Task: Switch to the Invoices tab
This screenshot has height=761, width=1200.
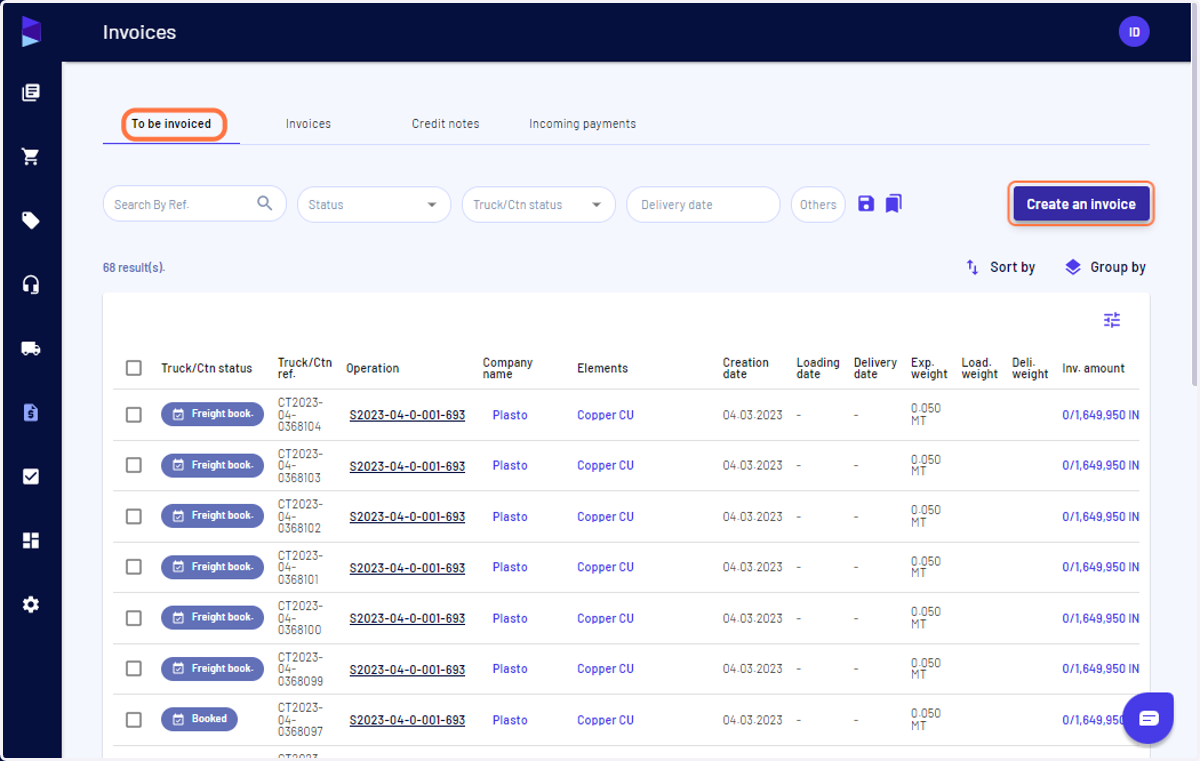Action: point(308,124)
